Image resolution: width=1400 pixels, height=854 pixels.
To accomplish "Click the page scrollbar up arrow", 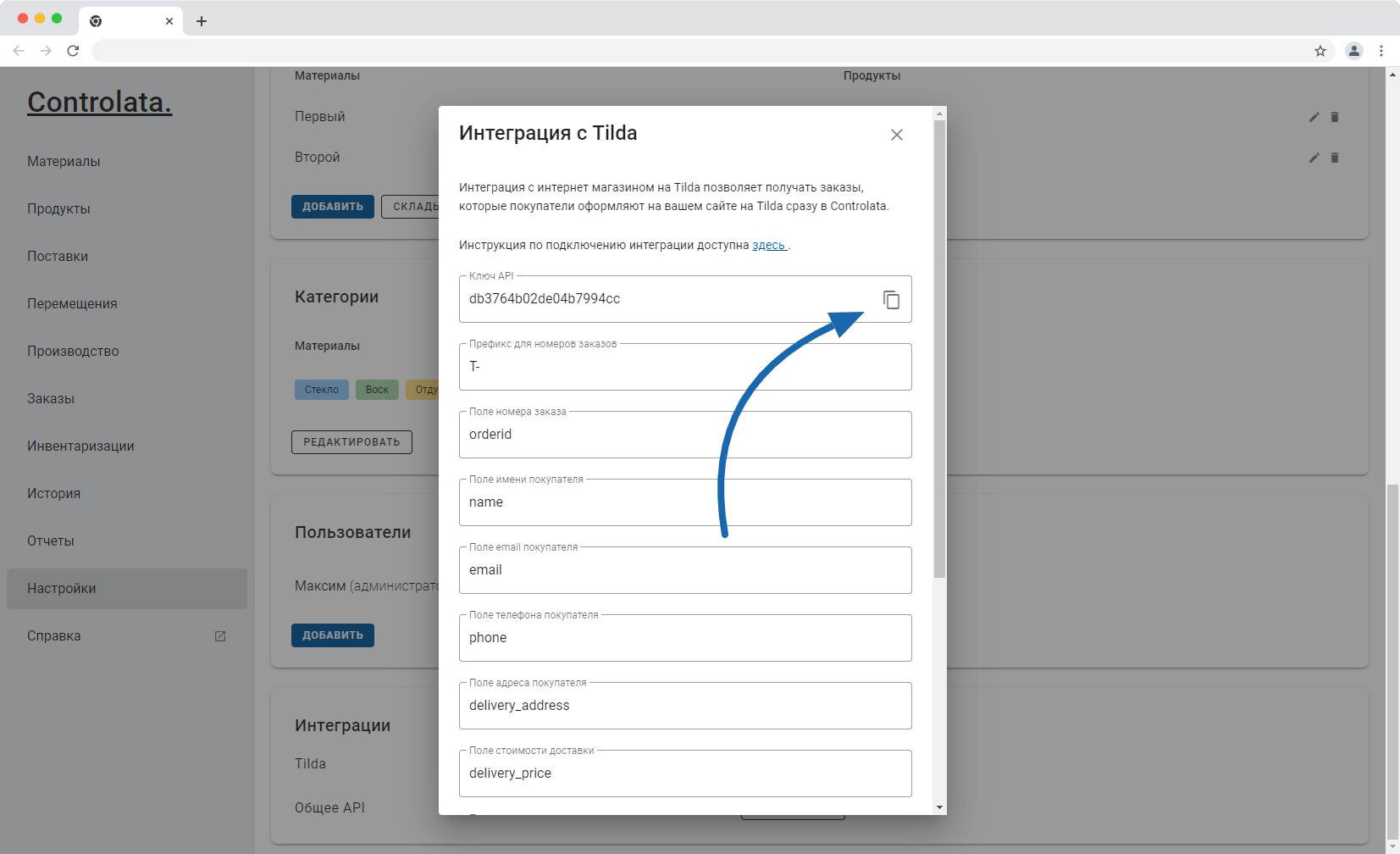I will 1393,75.
